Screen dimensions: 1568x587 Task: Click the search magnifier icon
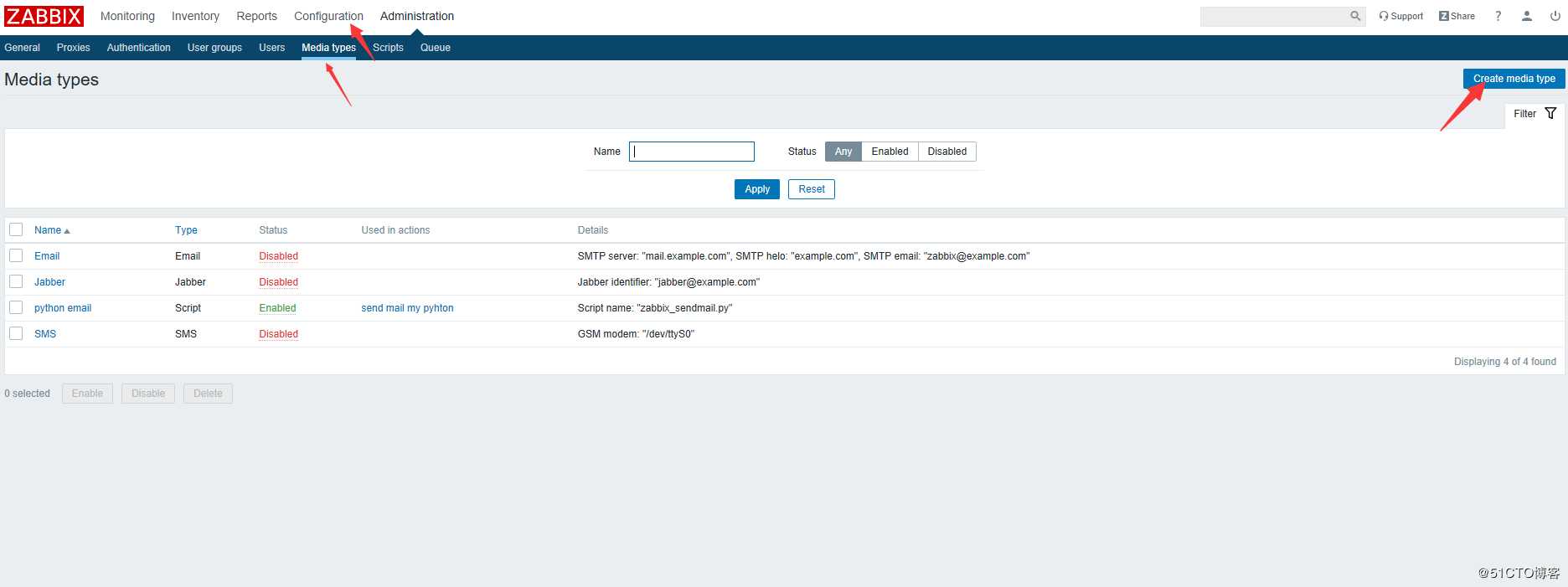(x=1354, y=16)
